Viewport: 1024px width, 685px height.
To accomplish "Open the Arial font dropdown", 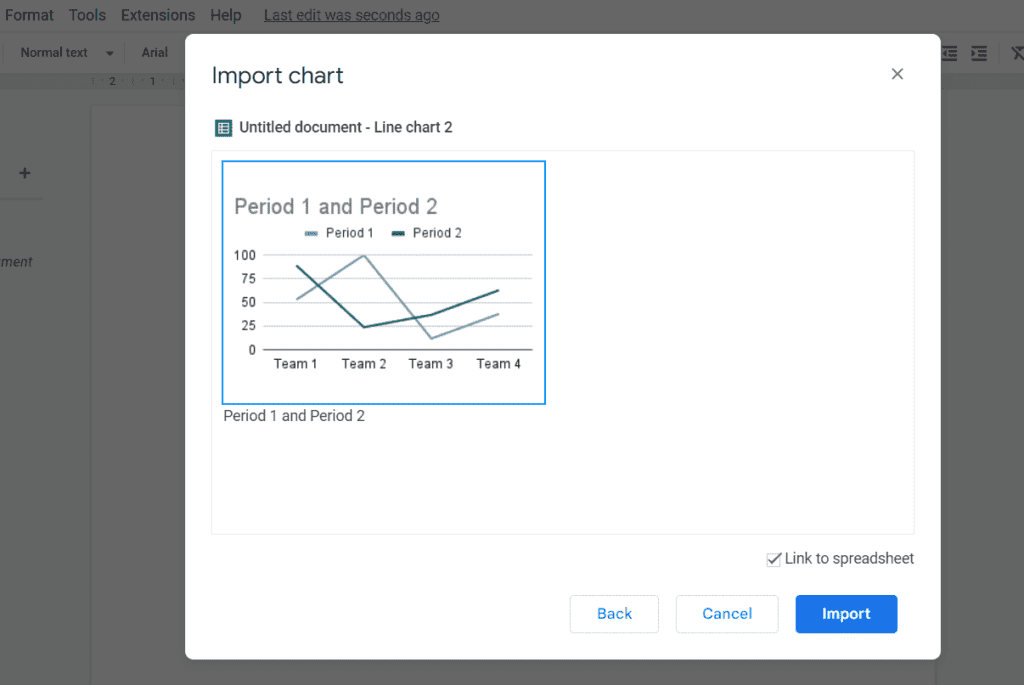I will coord(155,53).
